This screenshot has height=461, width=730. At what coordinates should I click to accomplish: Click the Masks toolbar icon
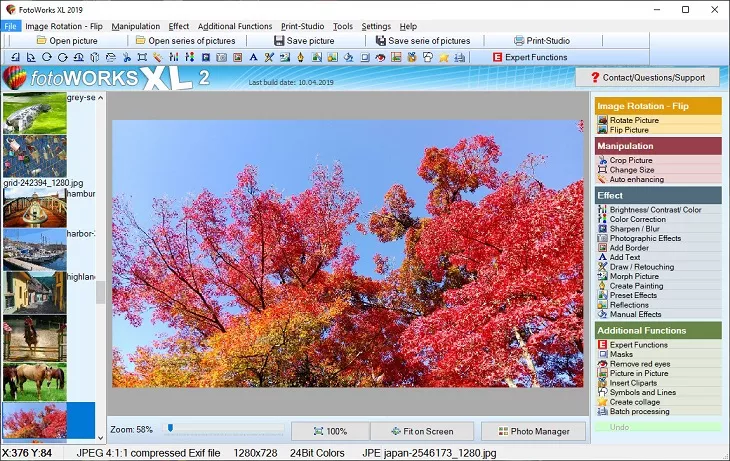coord(365,57)
